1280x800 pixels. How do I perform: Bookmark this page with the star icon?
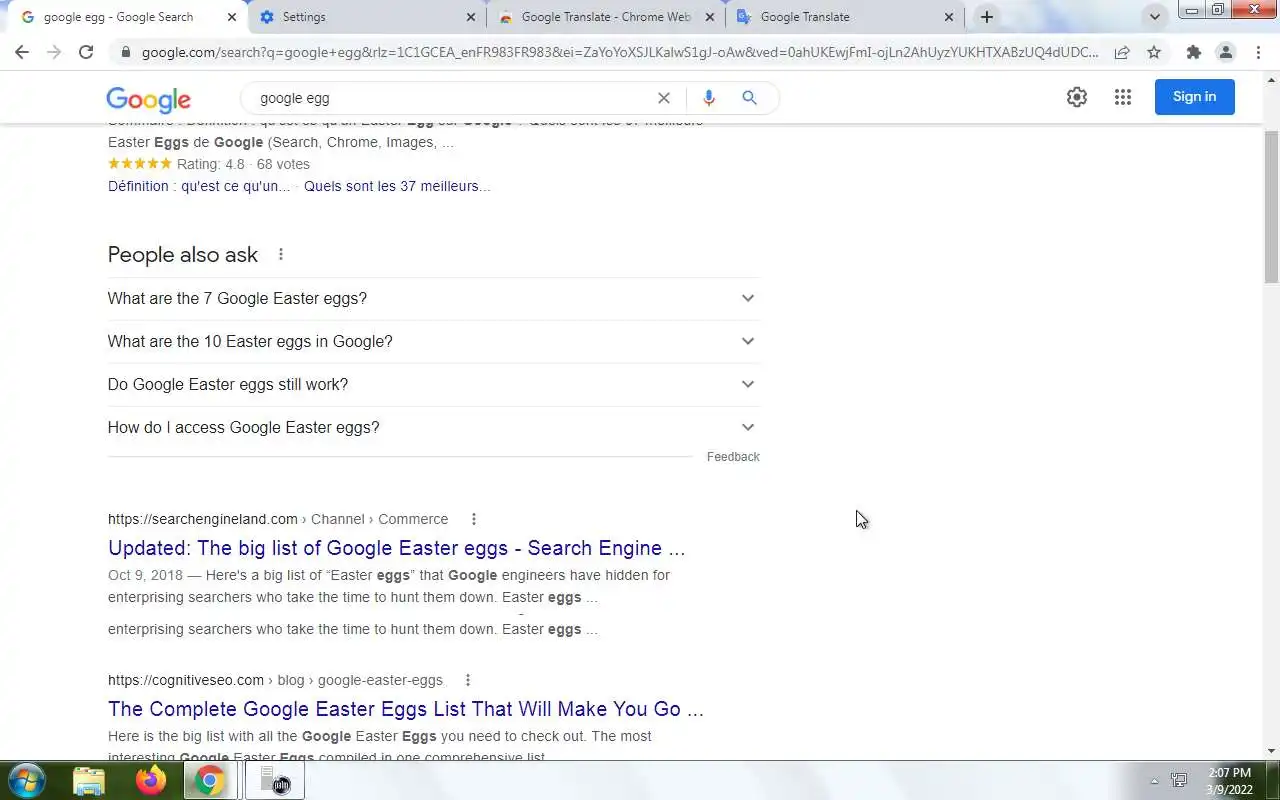(x=1154, y=52)
